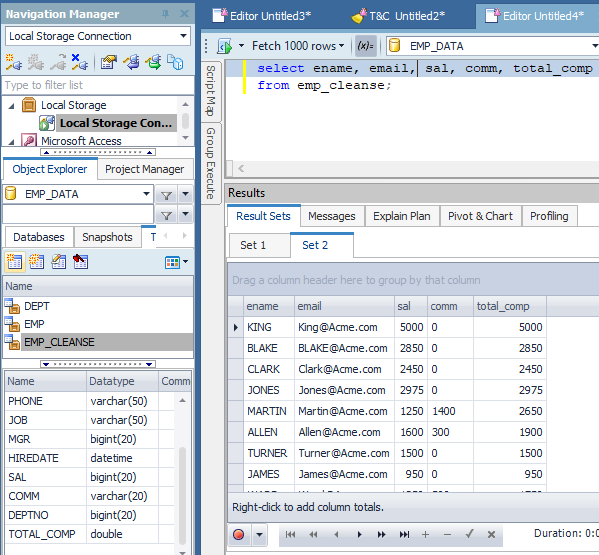This screenshot has width=599, height=555.
Task: Click the import connections icon
Action: 131,62
